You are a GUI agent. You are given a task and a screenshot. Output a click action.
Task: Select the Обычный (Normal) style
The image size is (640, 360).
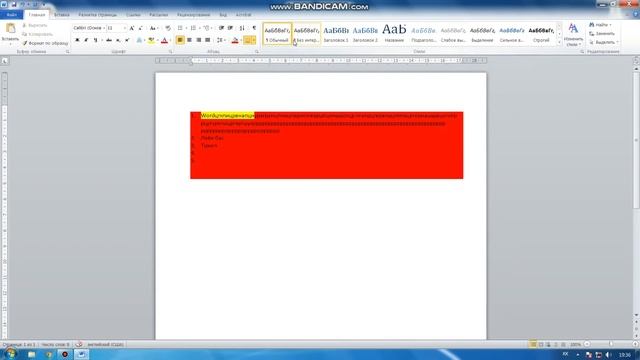coord(277,33)
